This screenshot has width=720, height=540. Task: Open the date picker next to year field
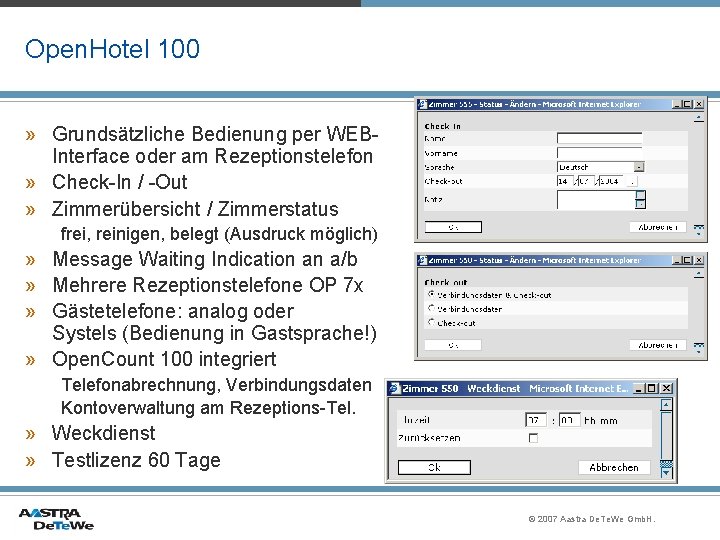pyautogui.click(x=633, y=182)
